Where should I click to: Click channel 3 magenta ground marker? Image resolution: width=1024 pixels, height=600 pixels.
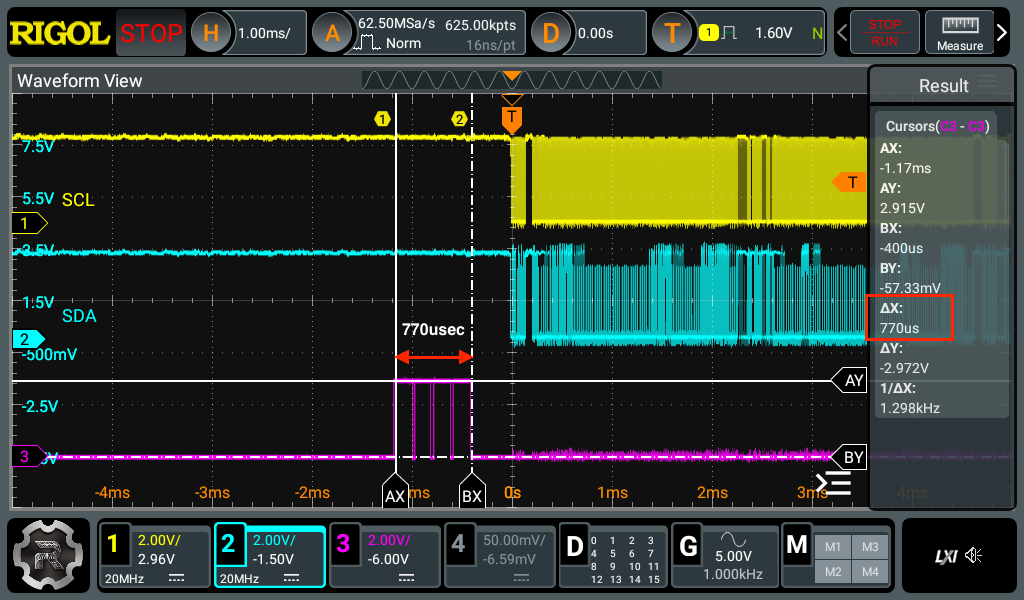[x=29, y=456]
